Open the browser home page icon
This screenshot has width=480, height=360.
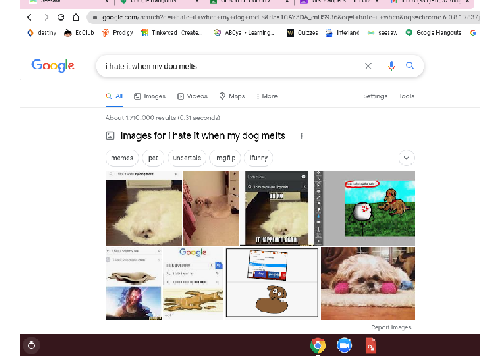pyautogui.click(x=76, y=17)
